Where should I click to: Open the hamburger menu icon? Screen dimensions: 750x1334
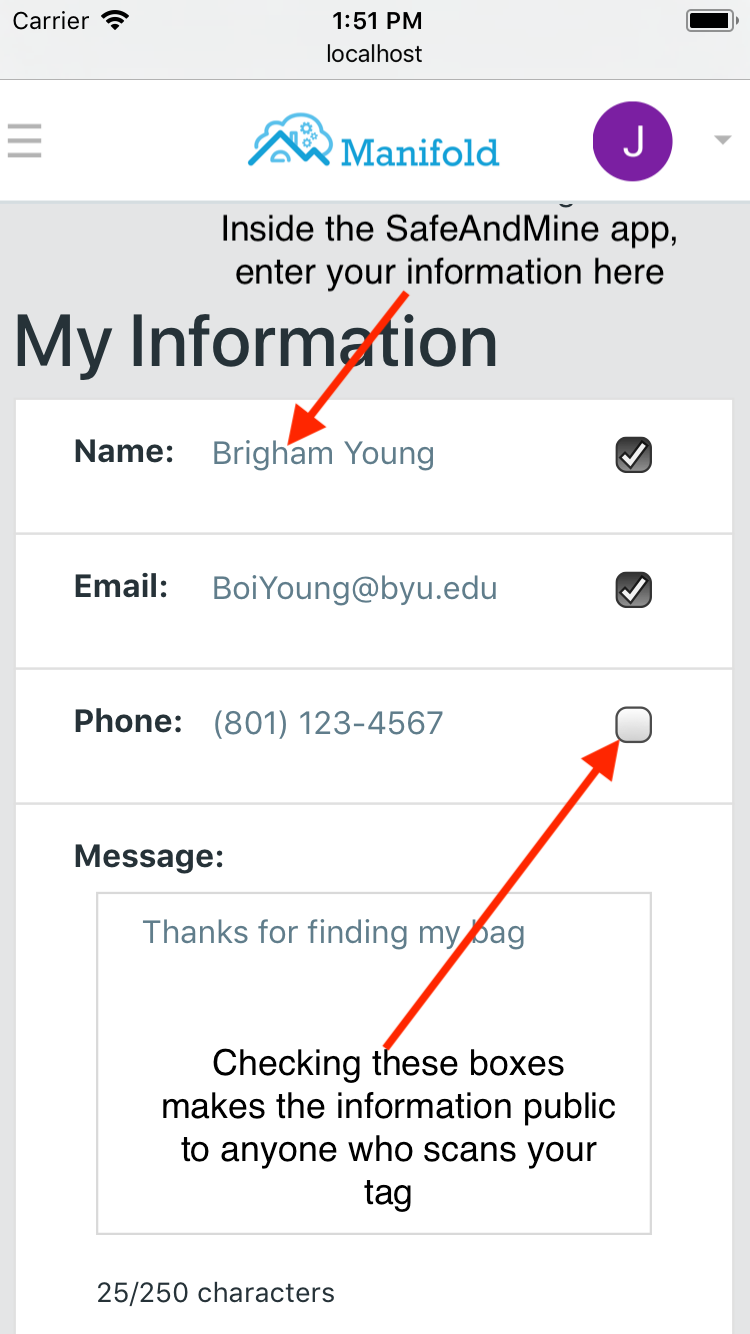tap(24, 140)
